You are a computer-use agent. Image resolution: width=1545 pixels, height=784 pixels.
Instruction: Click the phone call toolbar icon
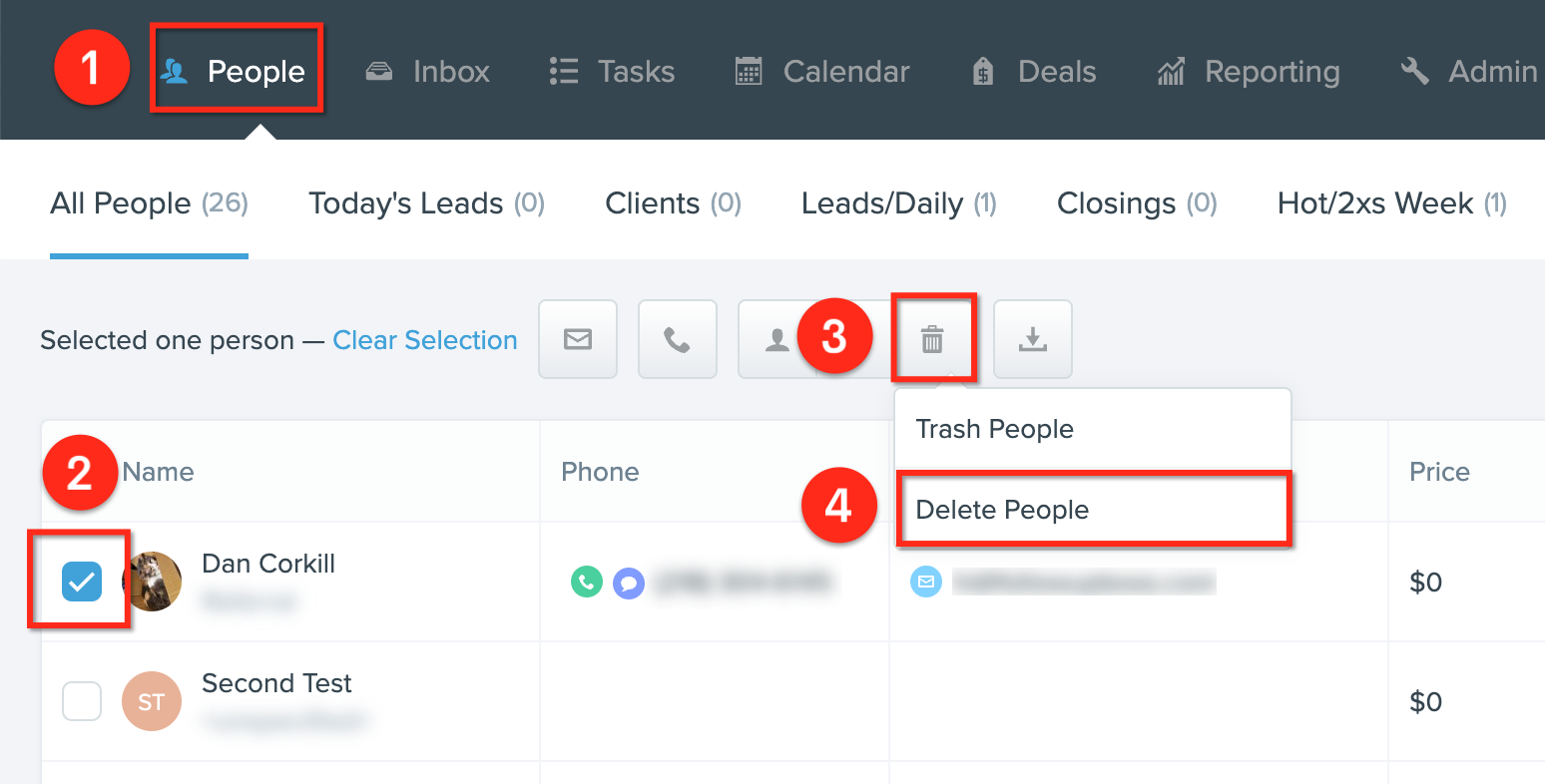coord(678,339)
